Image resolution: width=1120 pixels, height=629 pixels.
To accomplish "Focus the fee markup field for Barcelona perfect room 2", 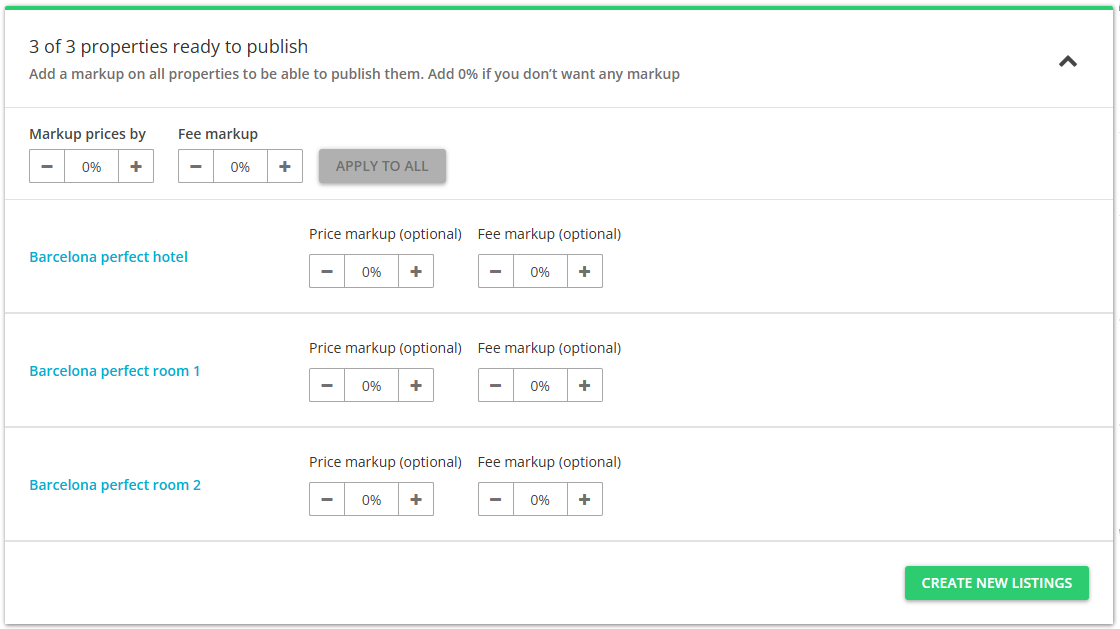I will pyautogui.click(x=540, y=500).
